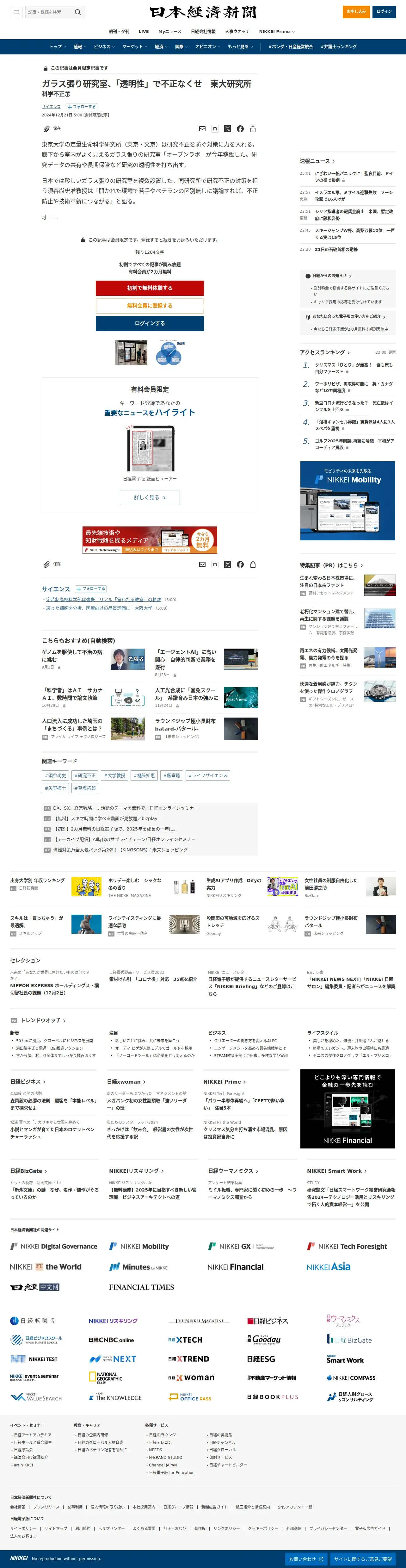Open the アクセスランキング section link
This screenshot has width=406, height=1568.
pos(324,352)
